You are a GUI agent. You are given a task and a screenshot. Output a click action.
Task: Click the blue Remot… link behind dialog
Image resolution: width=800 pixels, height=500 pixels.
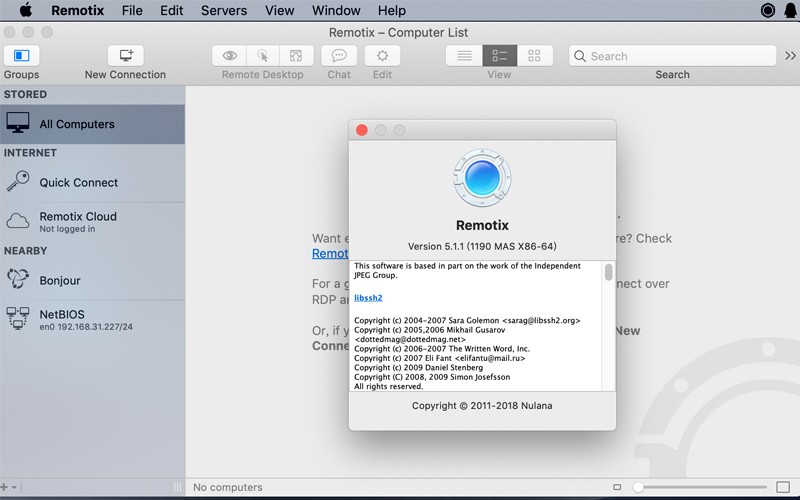click(330, 254)
